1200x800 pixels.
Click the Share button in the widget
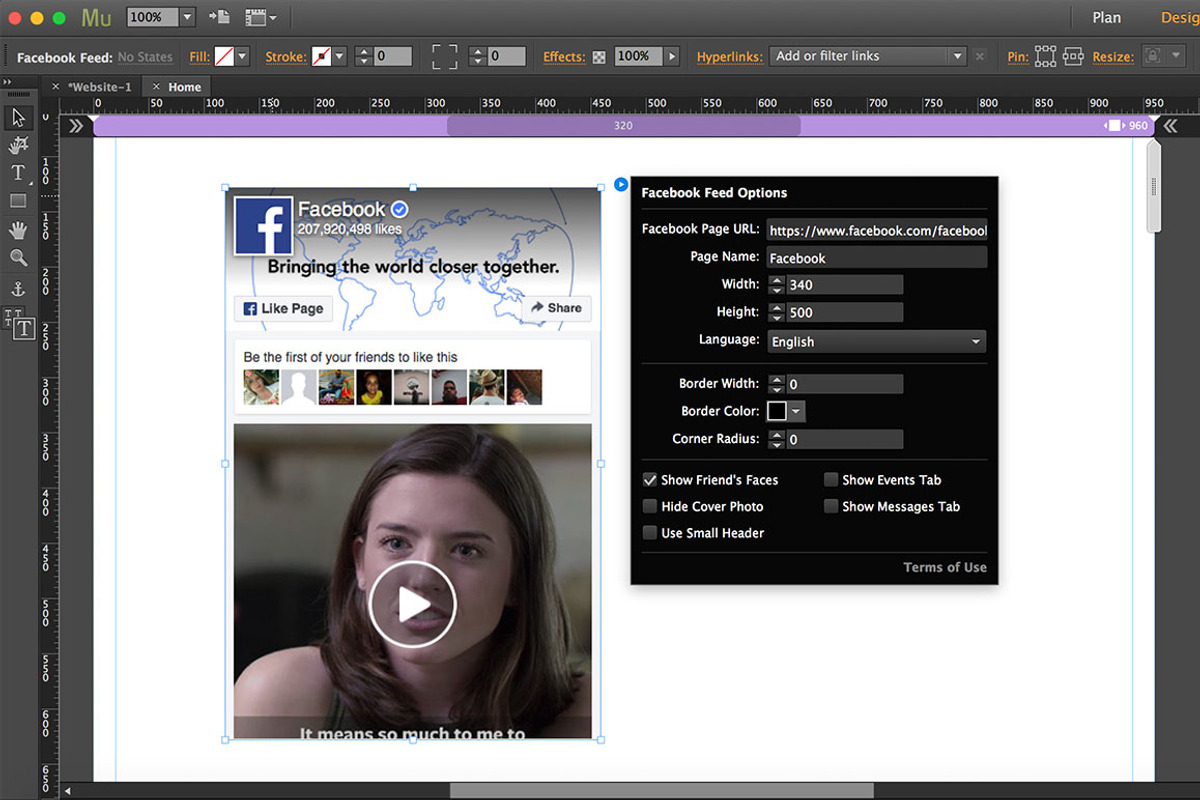556,308
